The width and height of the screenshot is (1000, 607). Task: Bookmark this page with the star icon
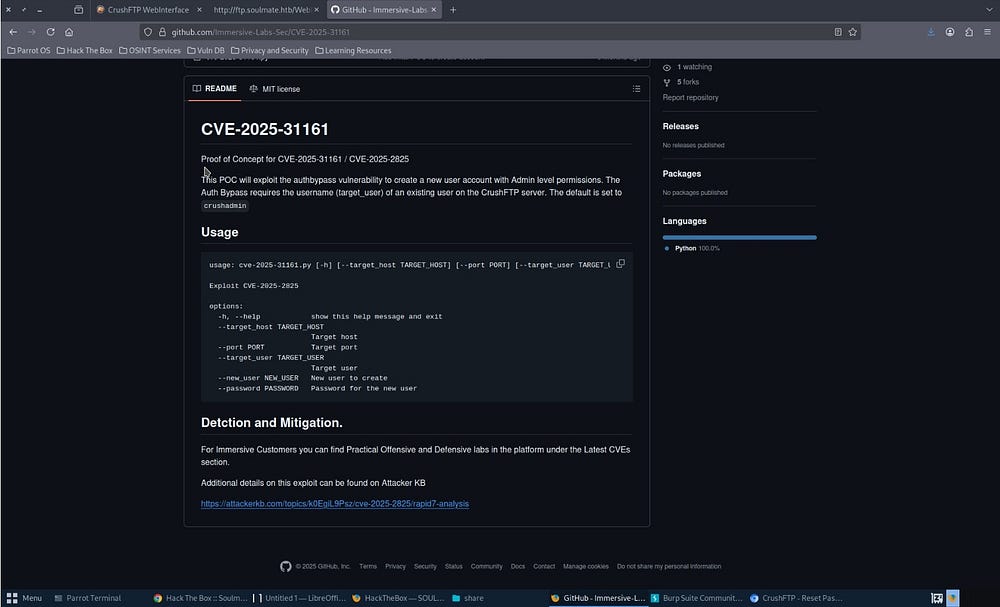853,32
